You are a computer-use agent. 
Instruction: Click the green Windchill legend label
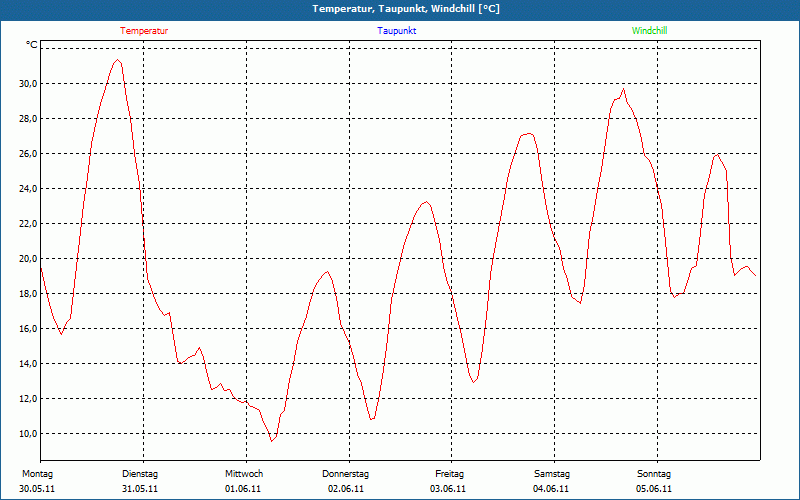(649, 31)
